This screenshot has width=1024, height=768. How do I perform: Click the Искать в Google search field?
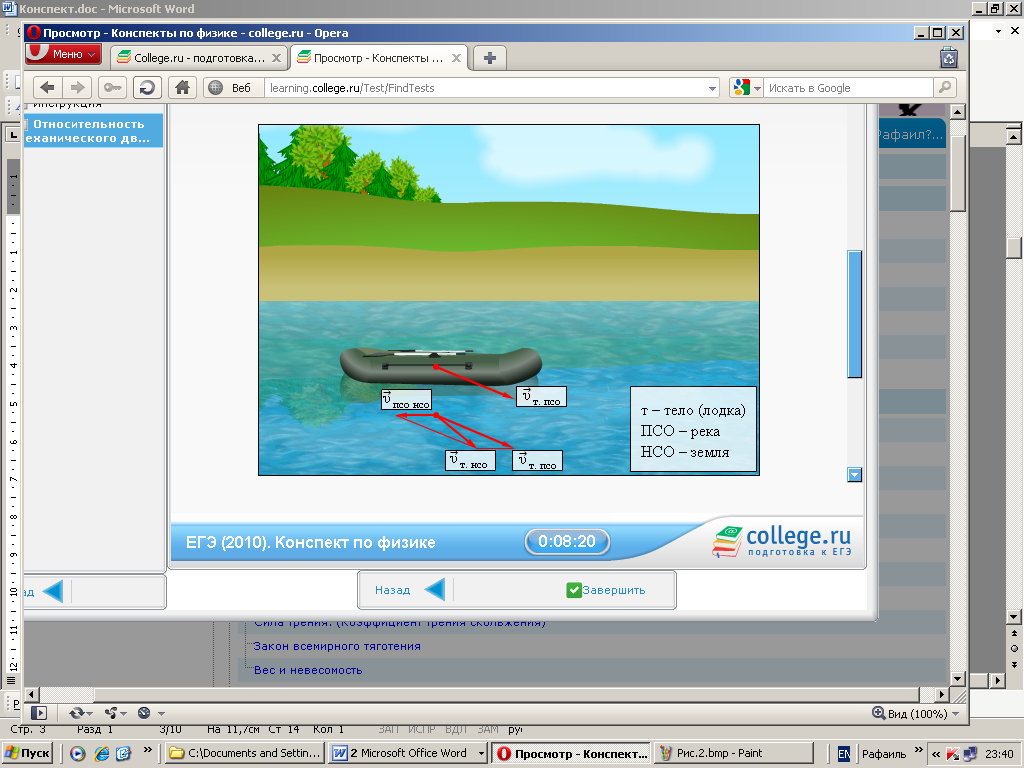848,88
